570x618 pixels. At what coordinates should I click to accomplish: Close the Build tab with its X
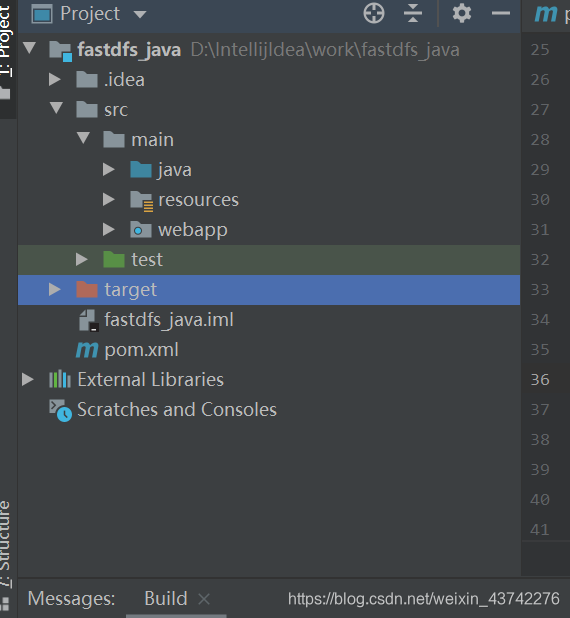[x=204, y=599]
